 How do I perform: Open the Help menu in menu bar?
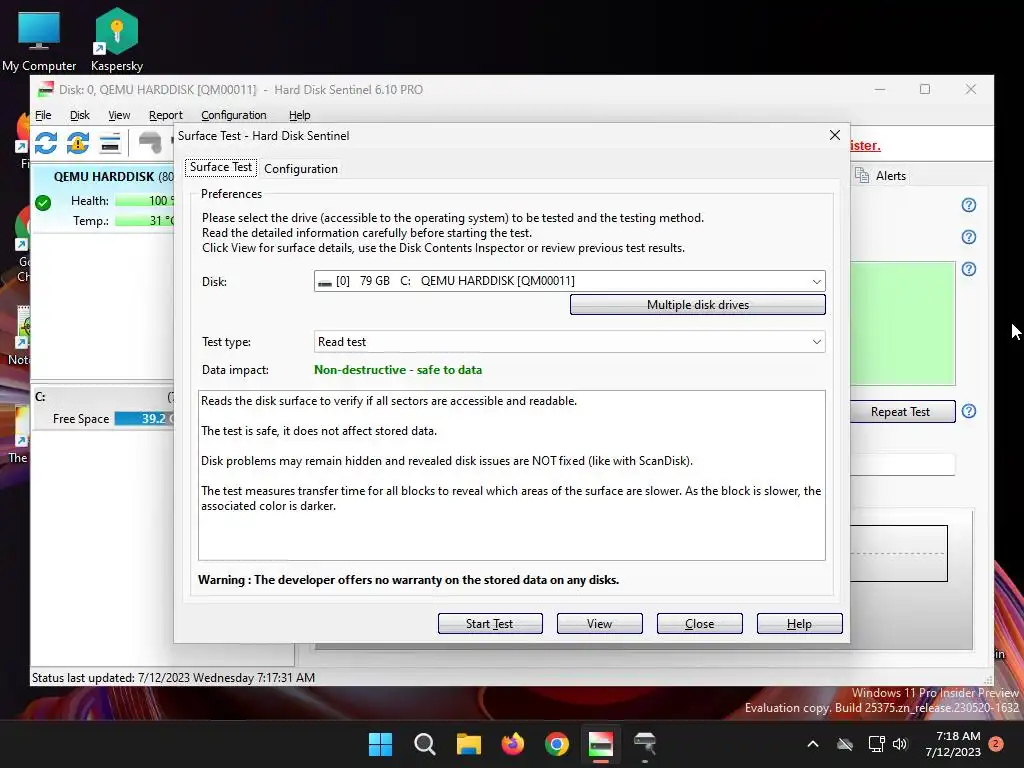pos(300,115)
